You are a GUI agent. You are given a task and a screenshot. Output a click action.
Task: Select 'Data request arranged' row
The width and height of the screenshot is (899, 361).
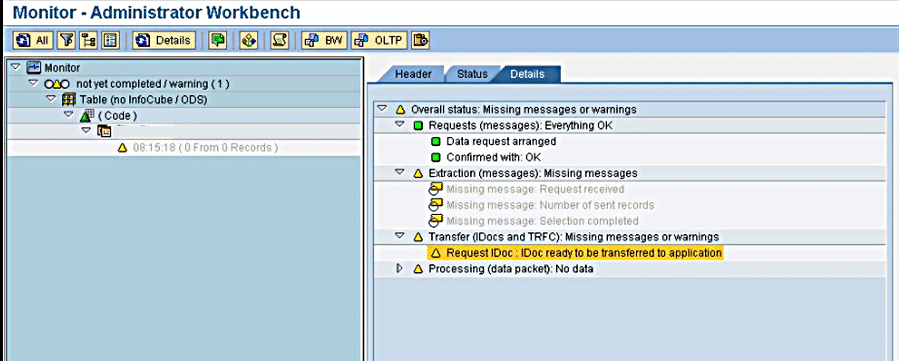pos(501,141)
